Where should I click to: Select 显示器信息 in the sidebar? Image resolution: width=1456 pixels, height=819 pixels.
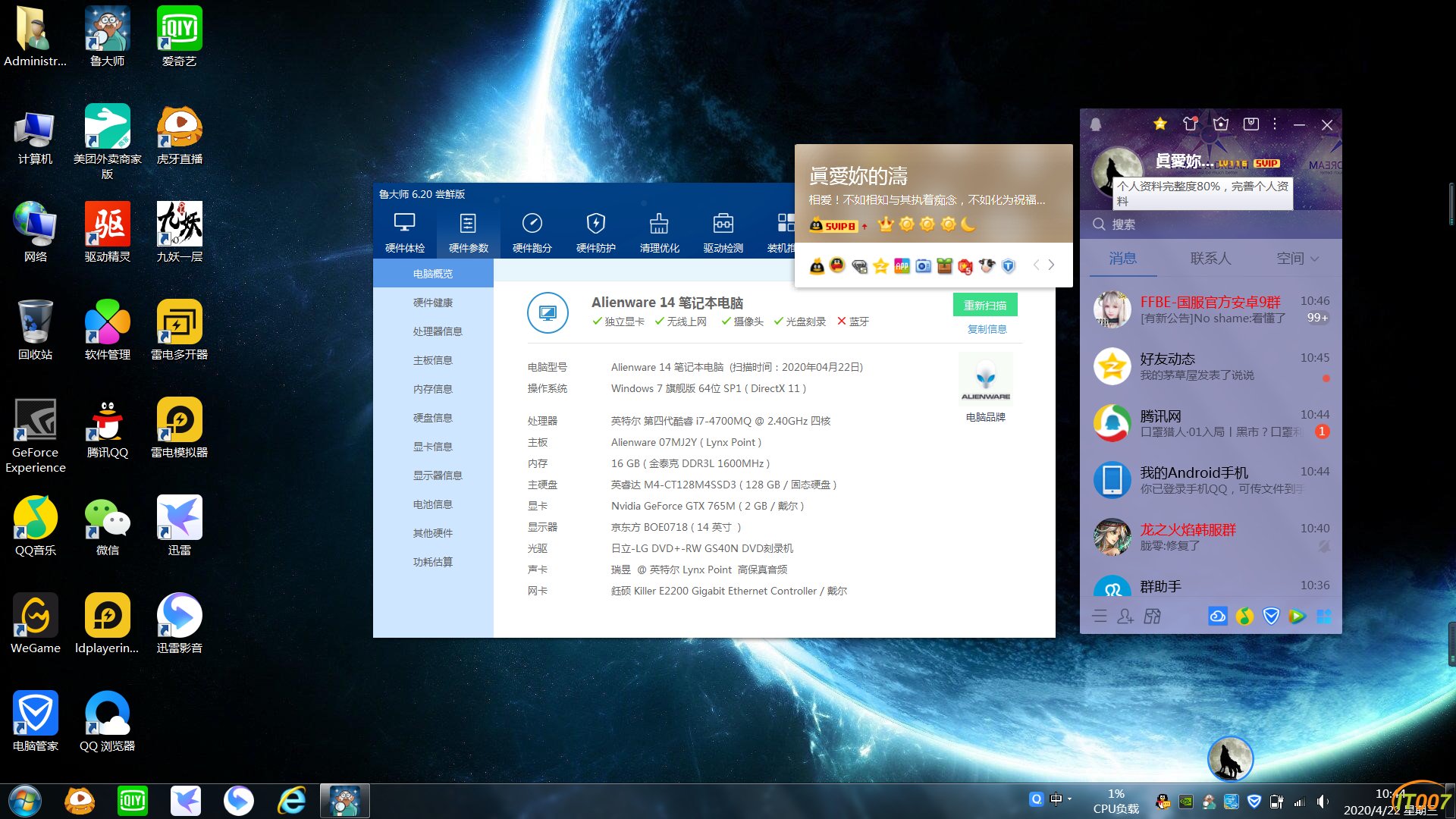tap(433, 475)
